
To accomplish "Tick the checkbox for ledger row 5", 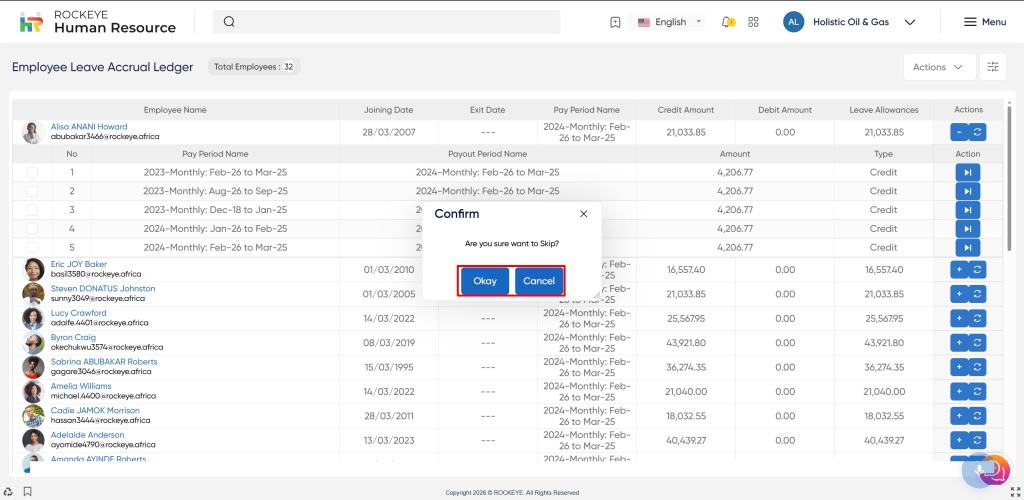I will coord(32,247).
